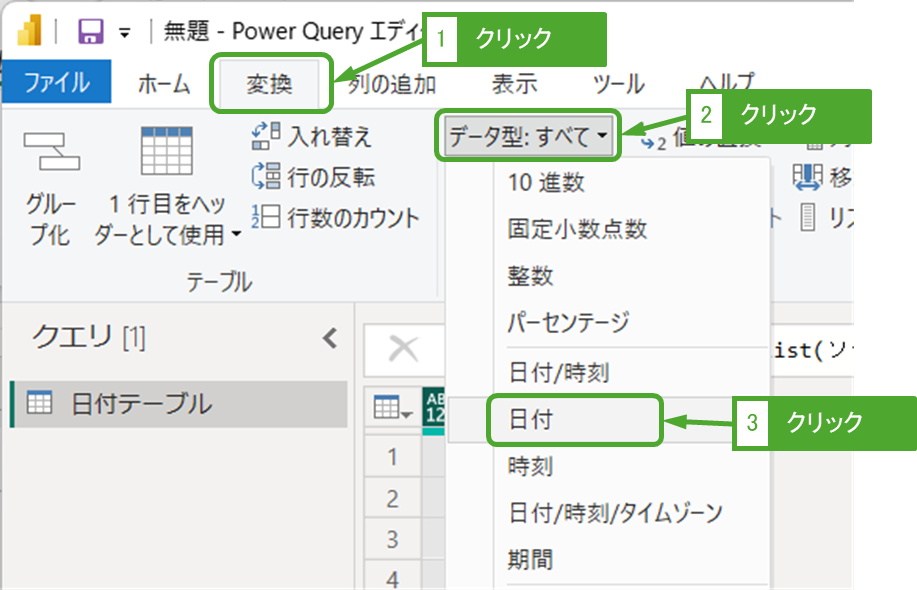This screenshot has height=590, width=917.
Task: Click the Power BI logo icon
Action: 30,32
